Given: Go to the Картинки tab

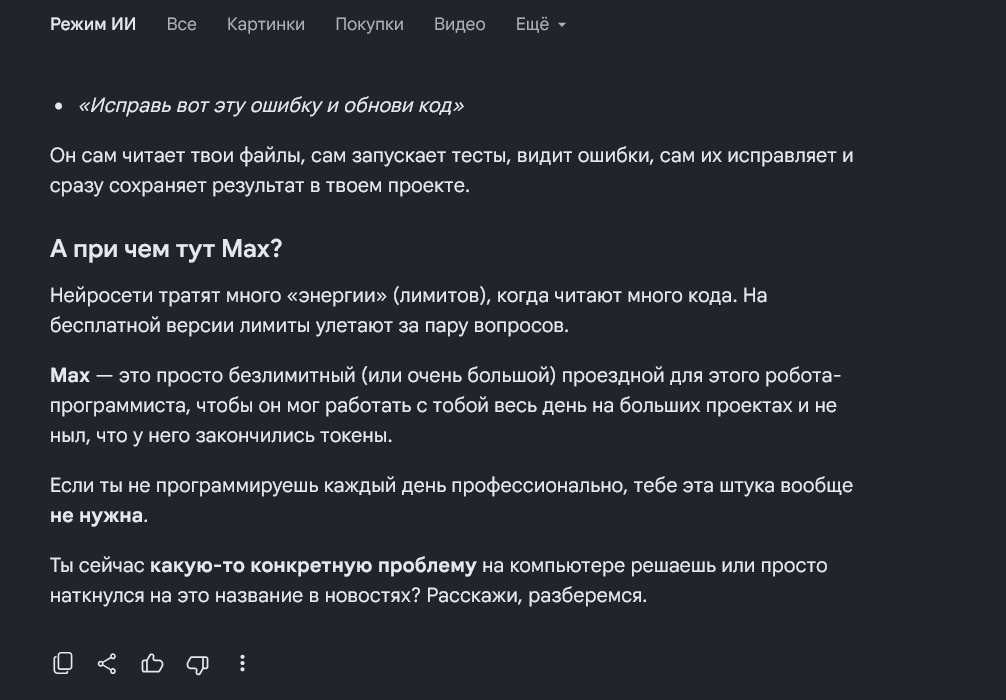Looking at the screenshot, I should click(x=266, y=24).
